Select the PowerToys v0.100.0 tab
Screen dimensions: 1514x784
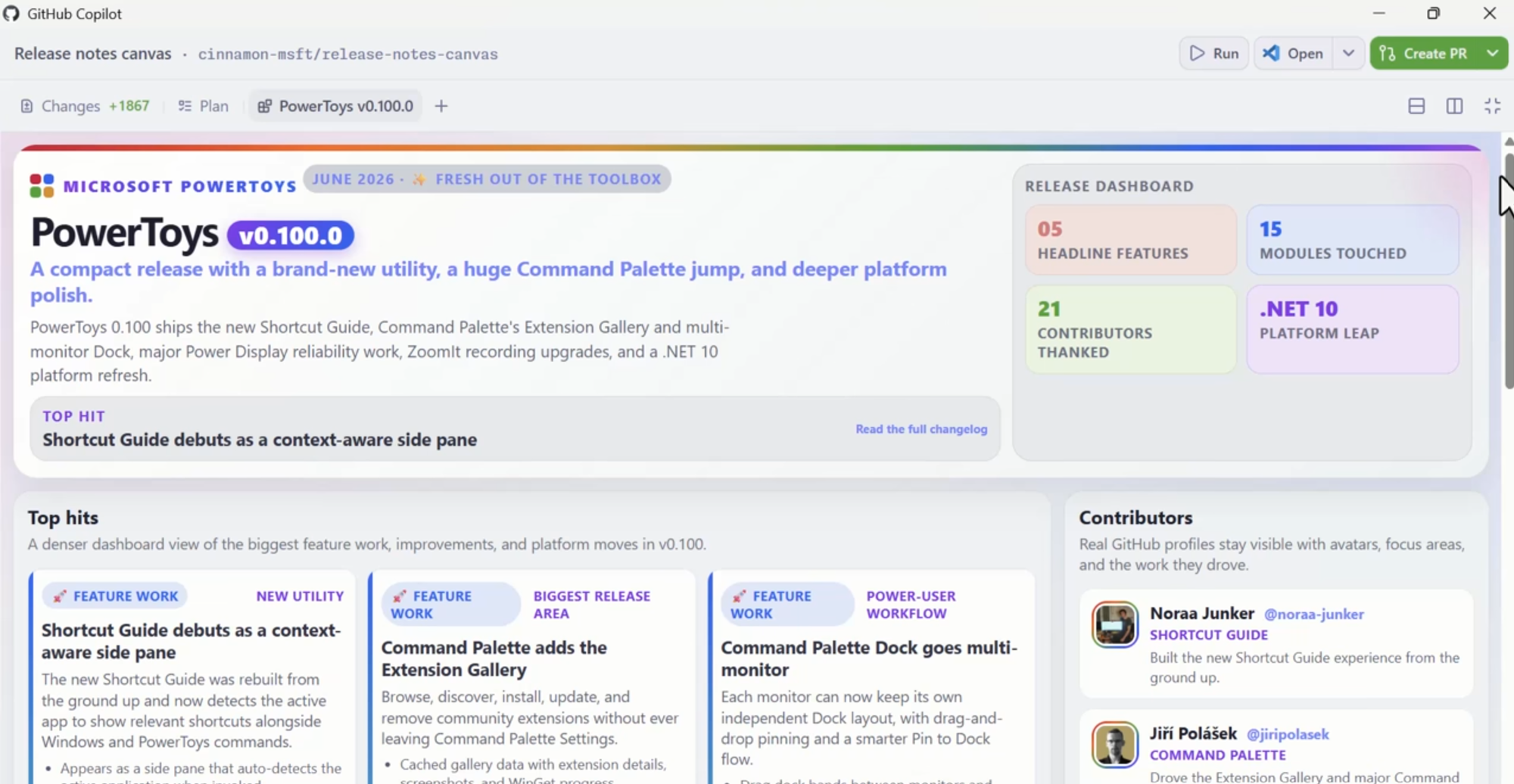pos(336,106)
